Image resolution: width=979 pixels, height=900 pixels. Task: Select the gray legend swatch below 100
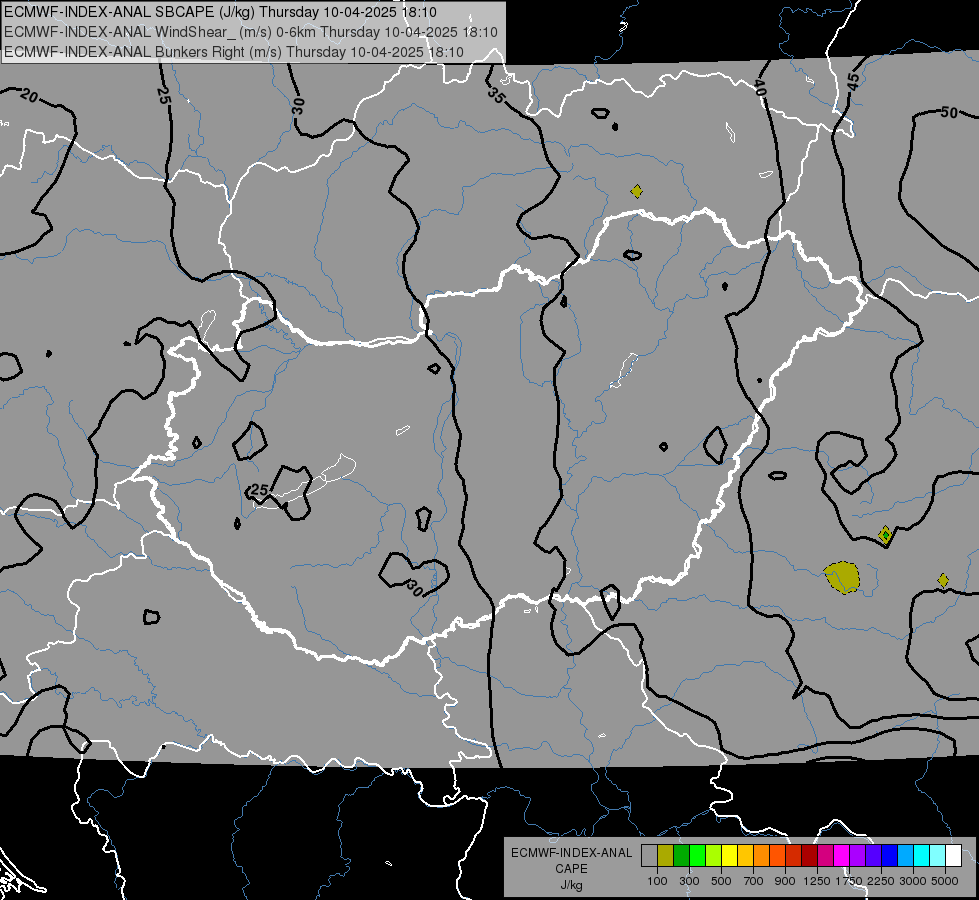[649, 856]
